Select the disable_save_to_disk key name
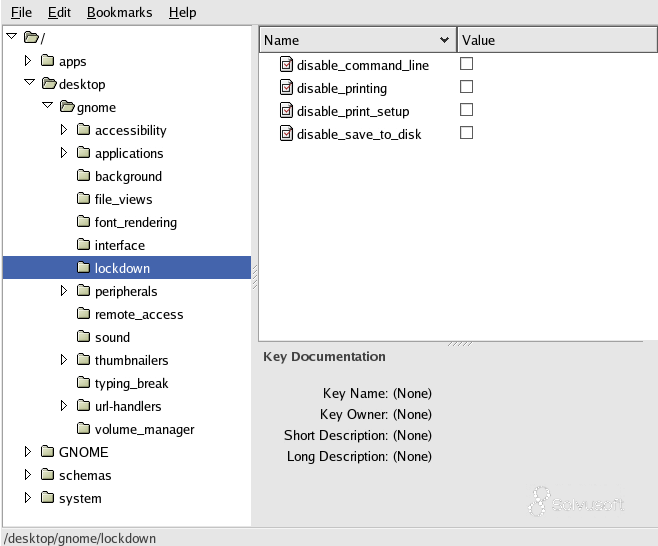Screen dimensions: 658x546 pos(359,135)
